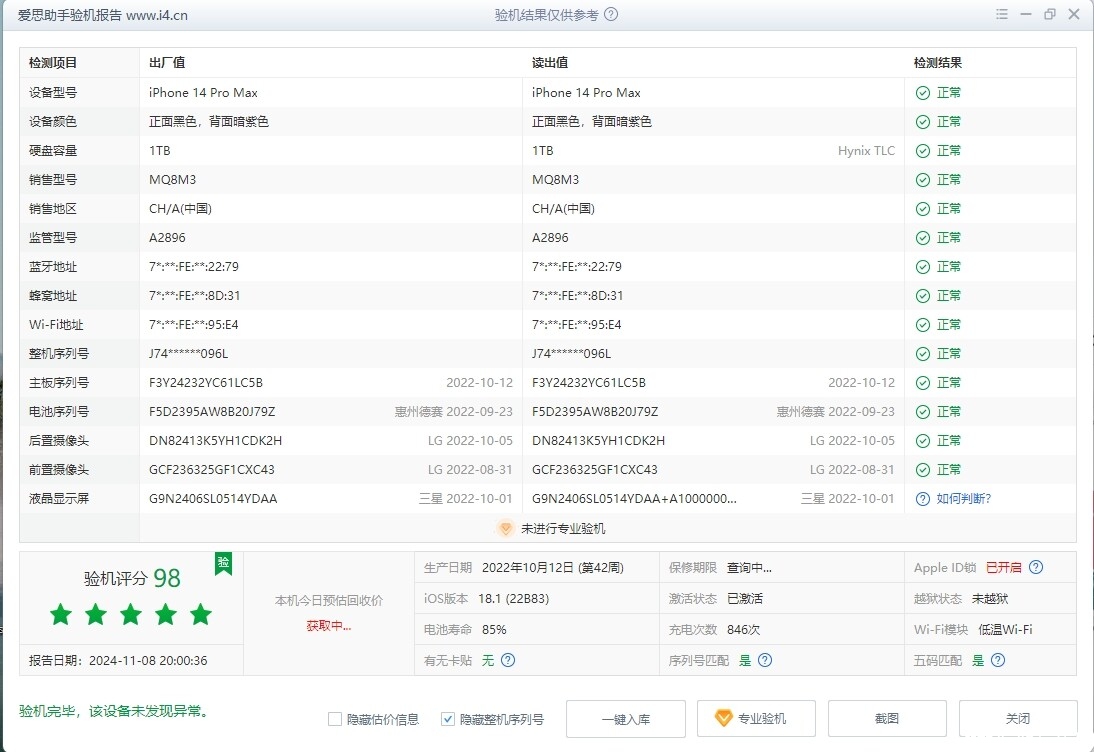Start professional check via 专业验机 button
Screen dimensions: 1094x752
[x=756, y=719]
